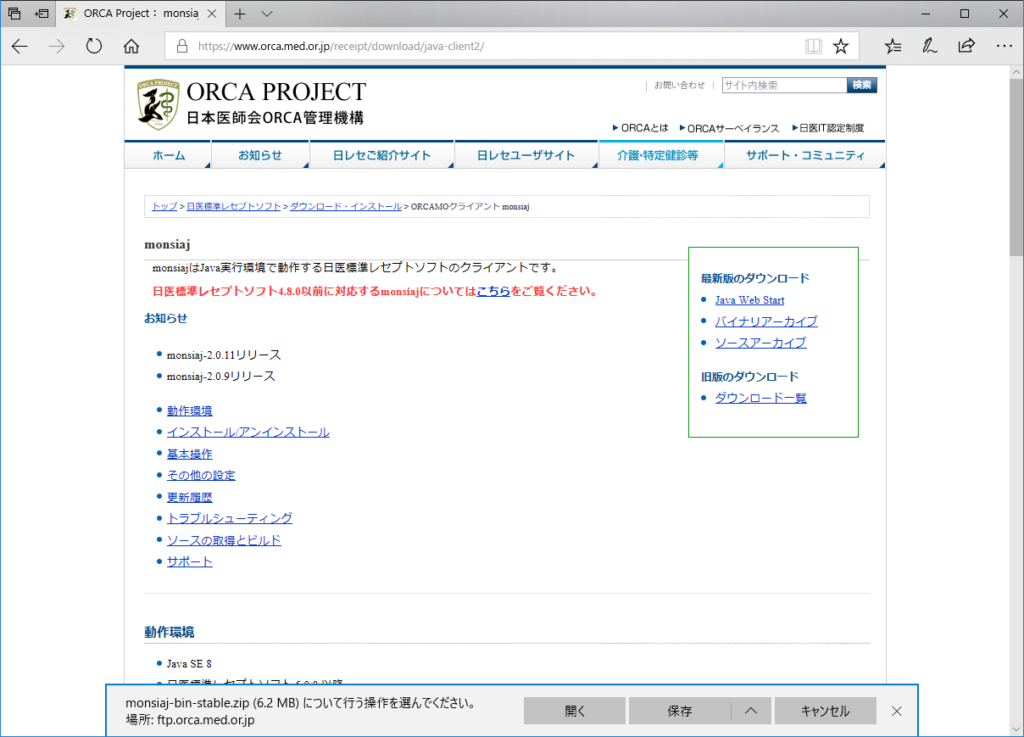Click the forward navigation arrow
The image size is (1024, 737).
pos(57,46)
